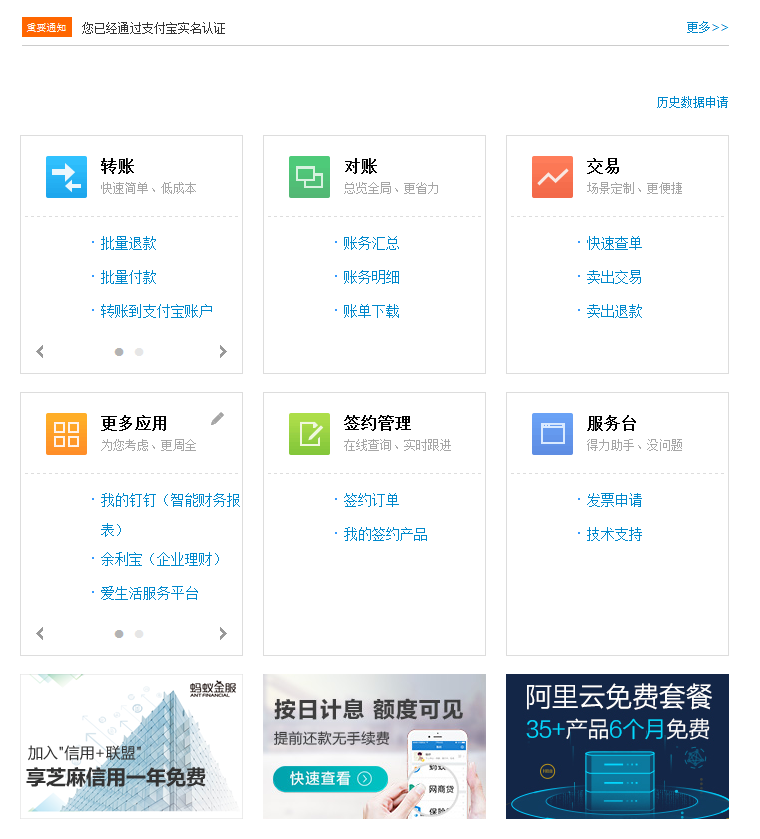This screenshot has width=760, height=839.
Task: Click the blue 转账 transfer icon
Action: coord(66,177)
